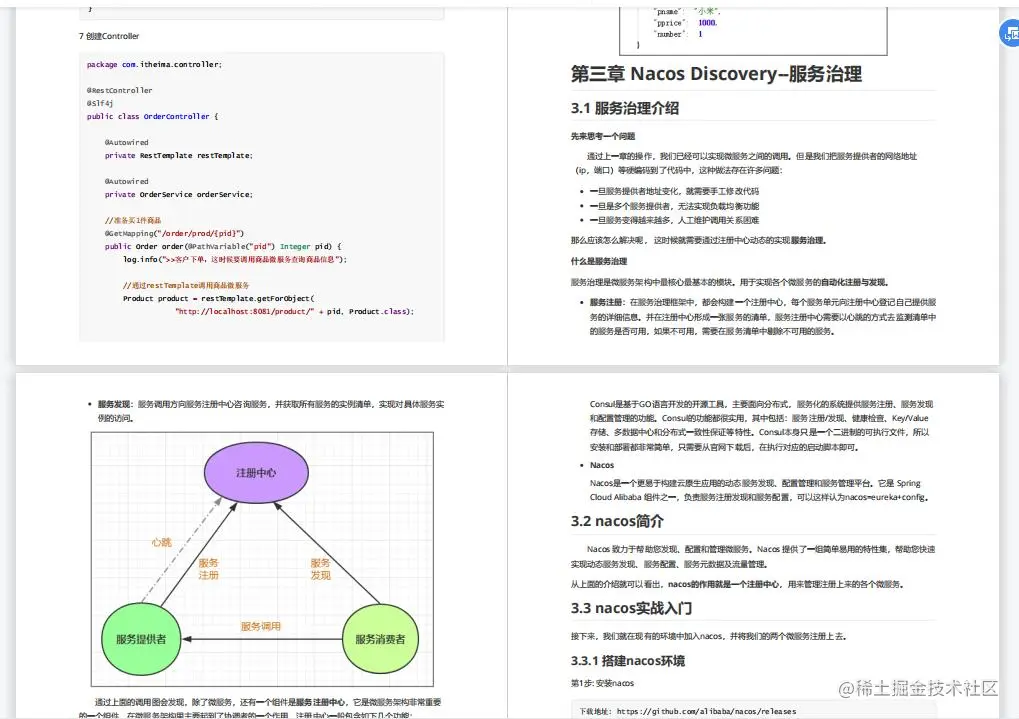Click the @RestController annotation line
The width and height of the screenshot is (1019, 719).
pyautogui.click(x=120, y=90)
